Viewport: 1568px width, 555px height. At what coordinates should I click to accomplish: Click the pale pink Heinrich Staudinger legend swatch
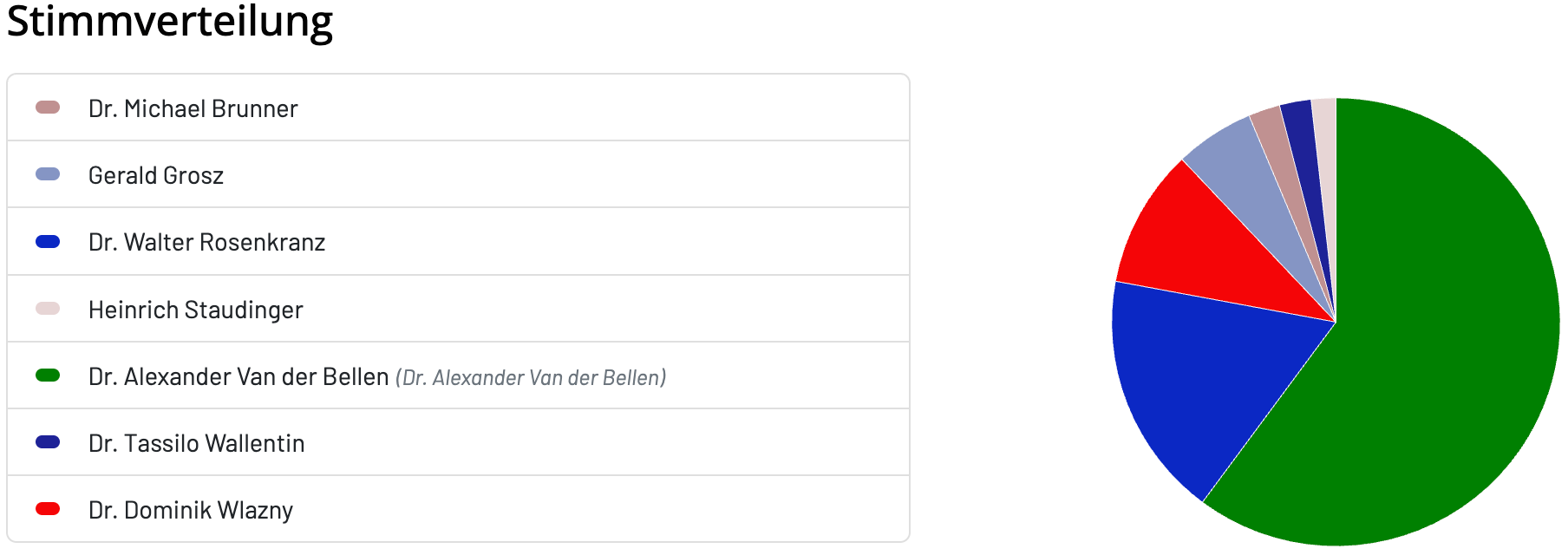point(48,309)
